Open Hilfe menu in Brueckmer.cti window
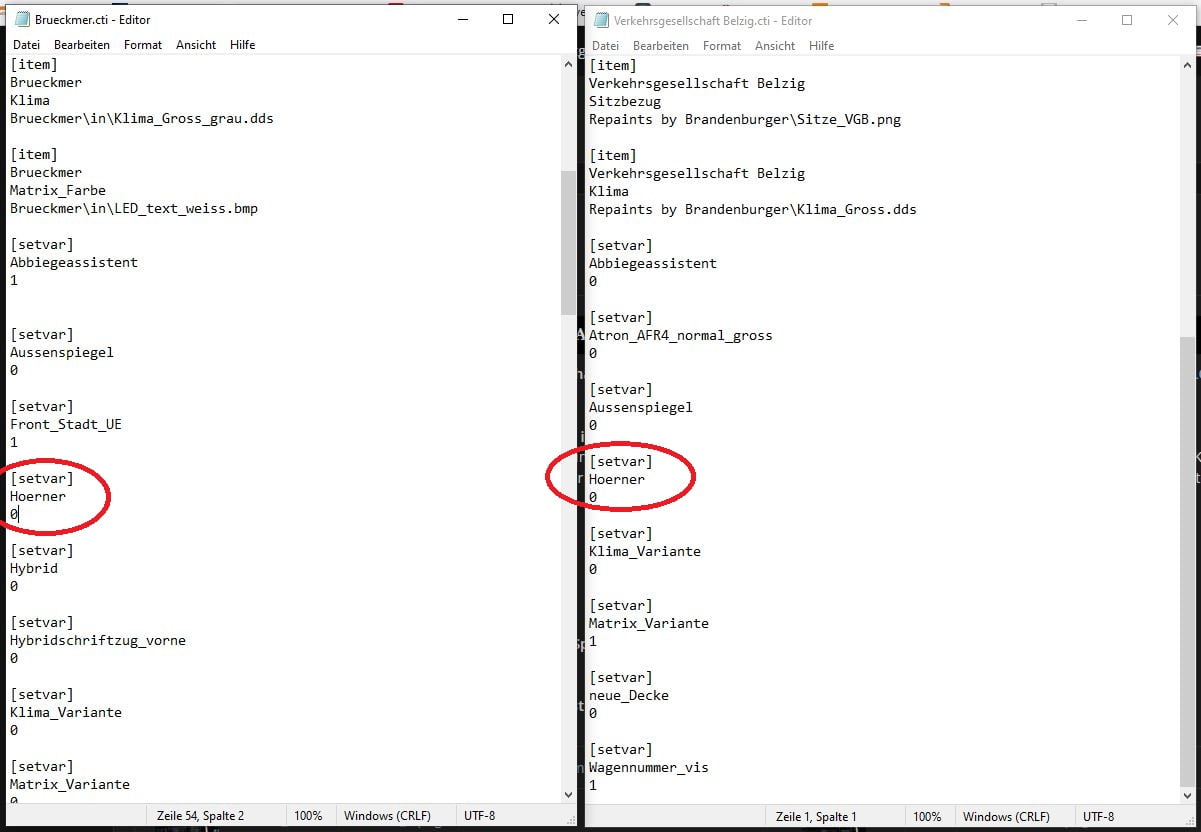 tap(242, 45)
